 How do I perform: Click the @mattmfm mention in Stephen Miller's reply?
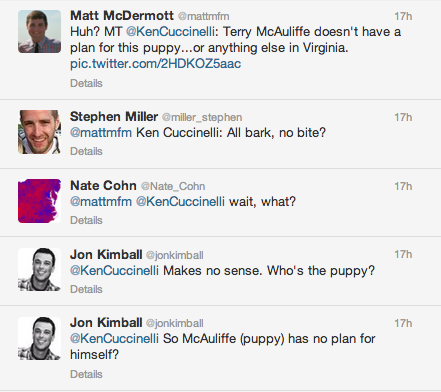(101, 133)
